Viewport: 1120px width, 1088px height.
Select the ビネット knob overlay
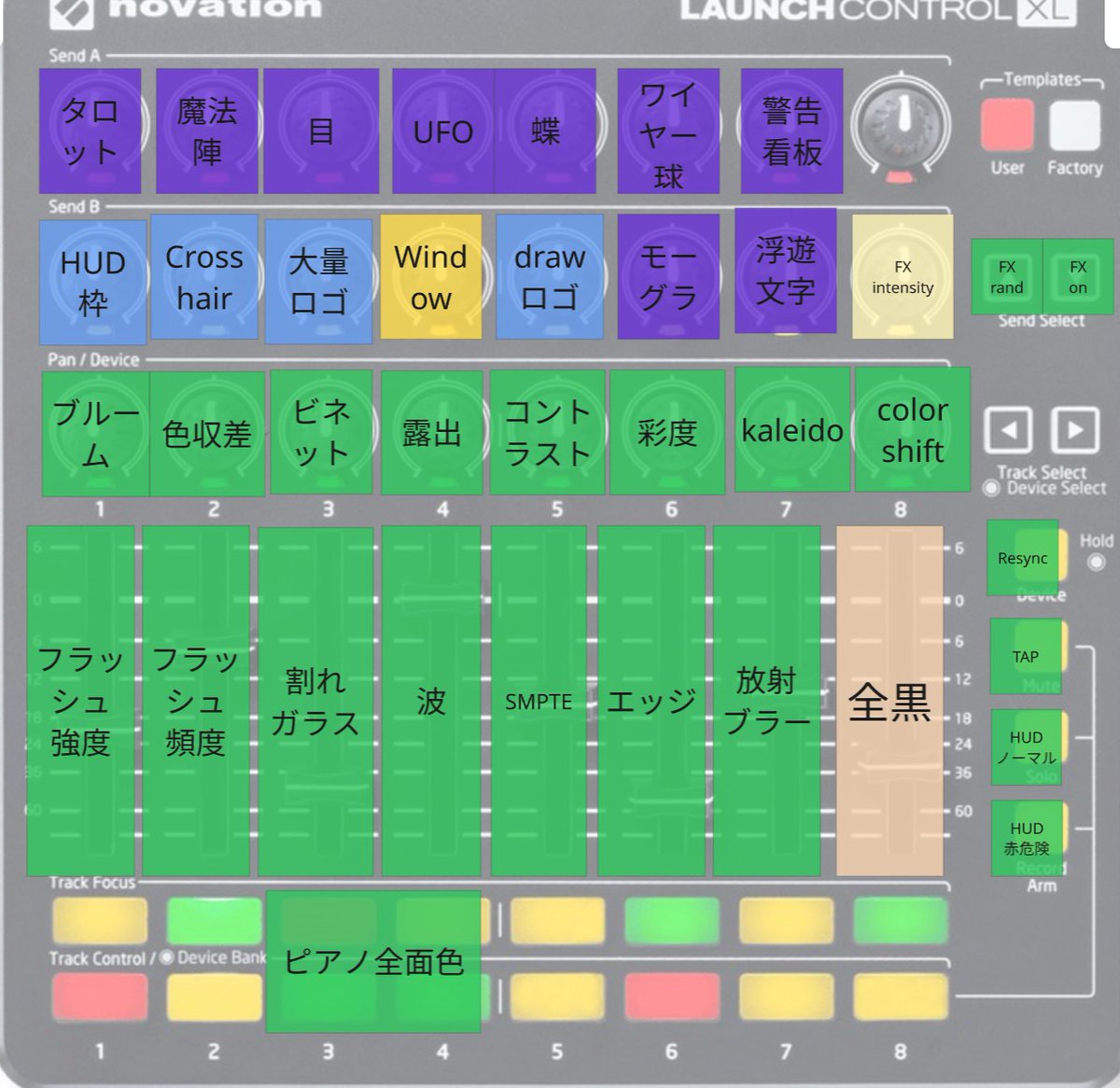(321, 431)
